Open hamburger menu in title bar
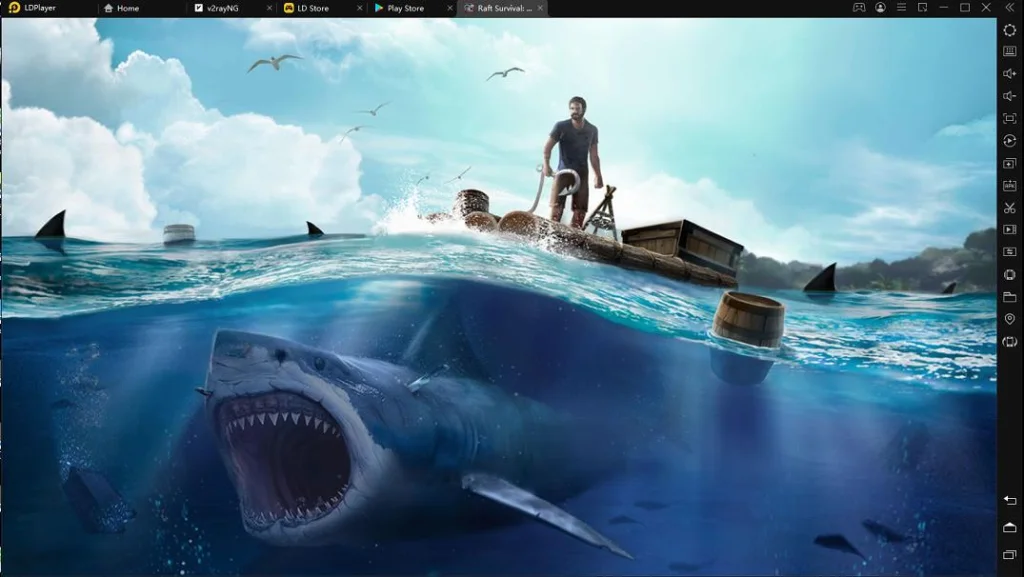Screen dimensions: 1024x577 point(901,8)
